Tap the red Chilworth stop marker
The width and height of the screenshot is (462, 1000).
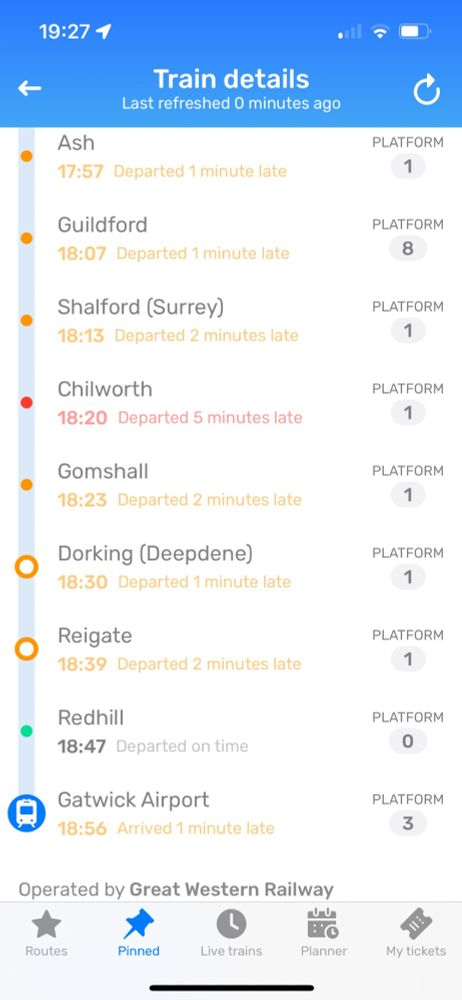click(26, 402)
